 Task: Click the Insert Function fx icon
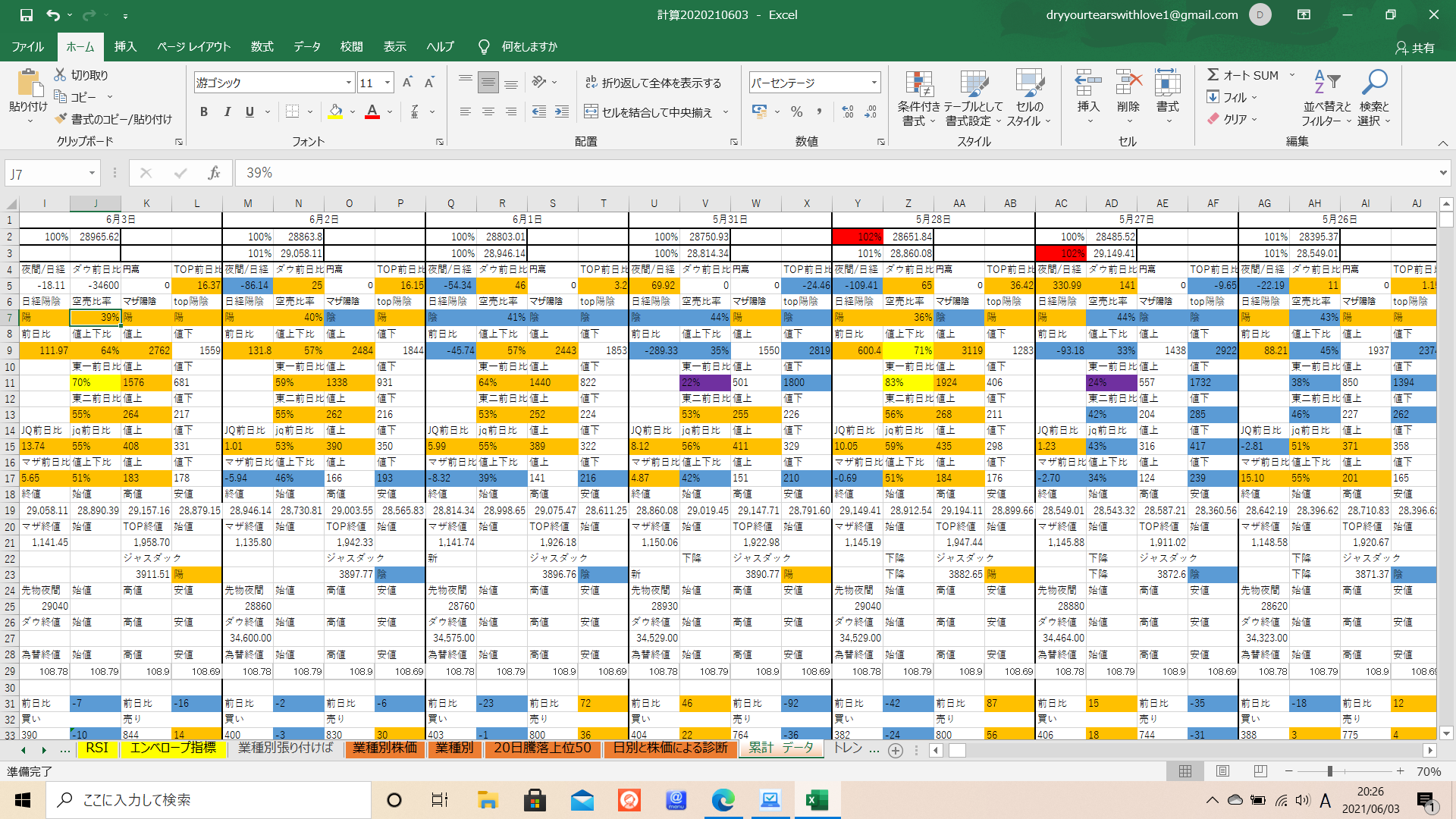tap(214, 173)
